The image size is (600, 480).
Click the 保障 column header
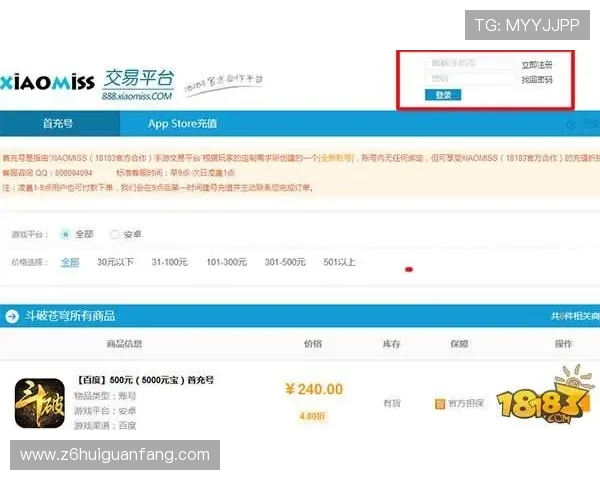pyautogui.click(x=459, y=343)
